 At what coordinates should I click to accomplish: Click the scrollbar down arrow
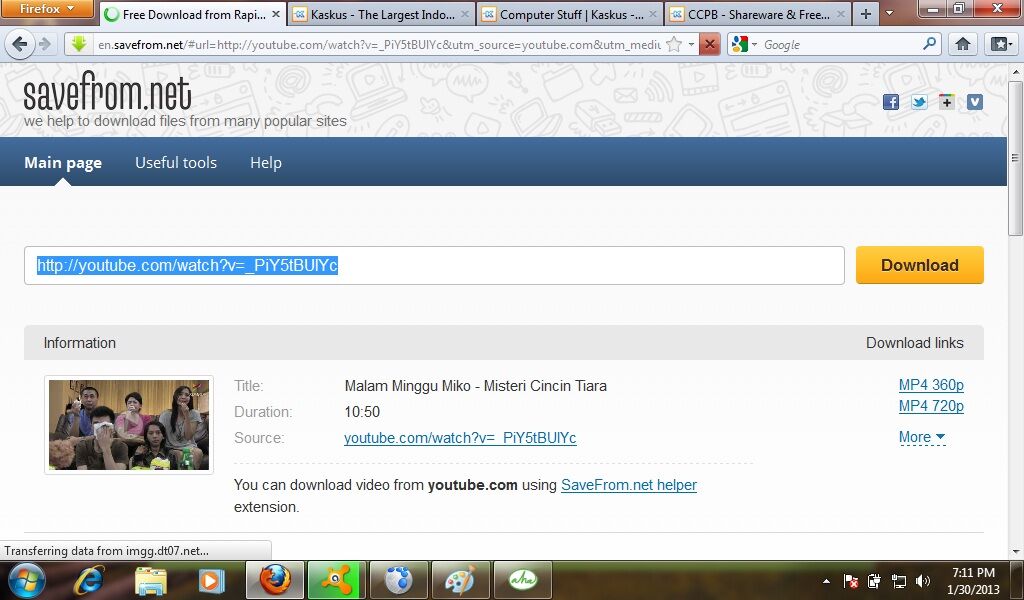1015,552
